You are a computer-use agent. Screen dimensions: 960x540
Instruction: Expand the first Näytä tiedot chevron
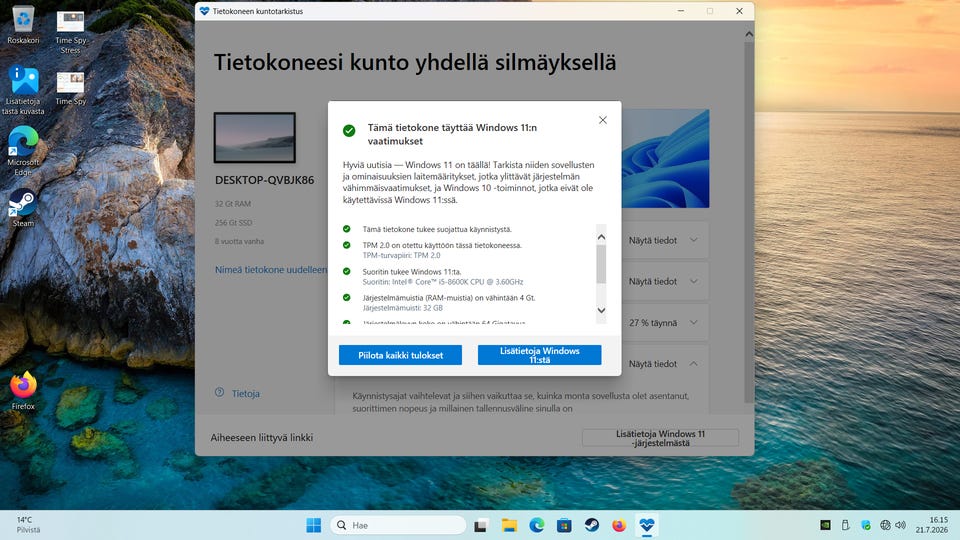[x=694, y=240]
